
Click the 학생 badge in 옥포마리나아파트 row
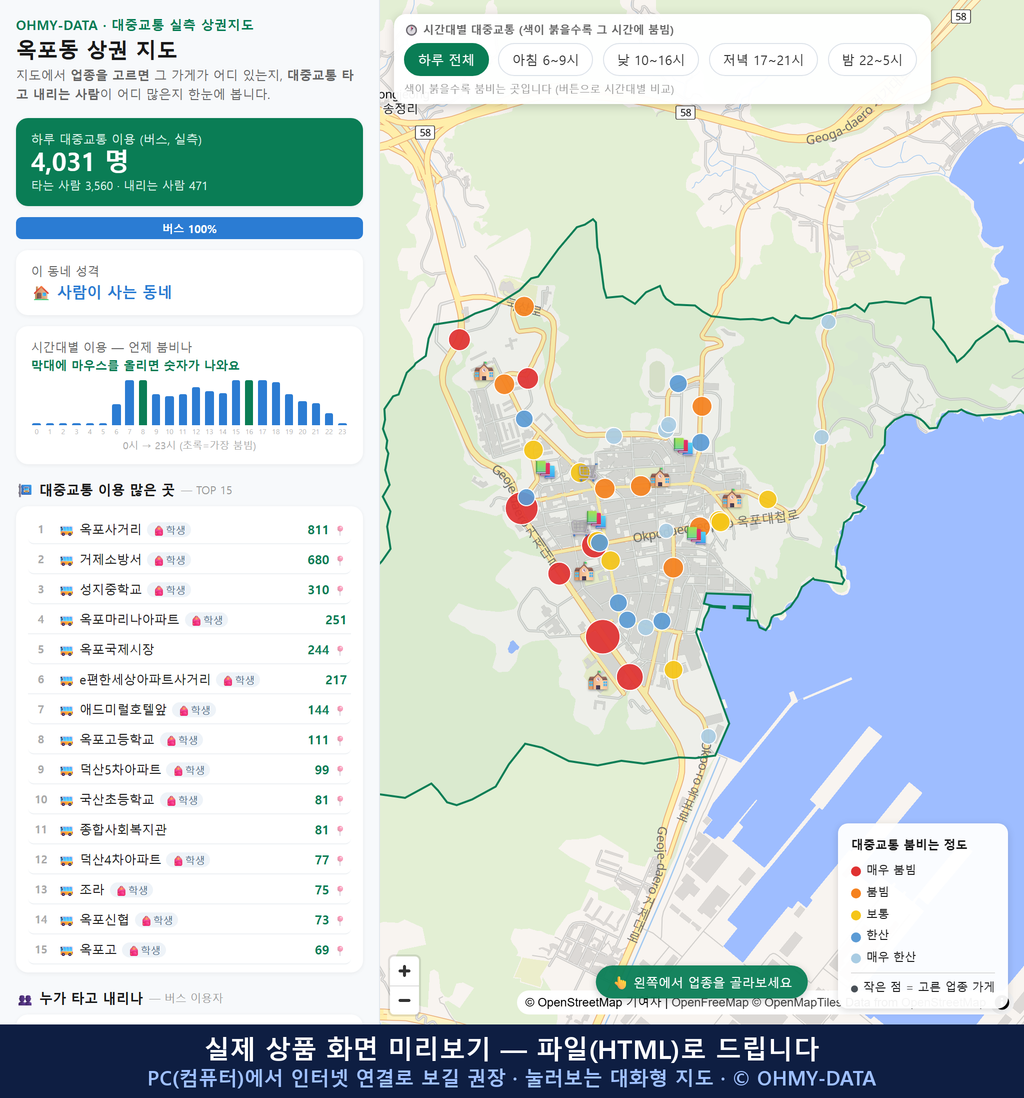click(208, 620)
